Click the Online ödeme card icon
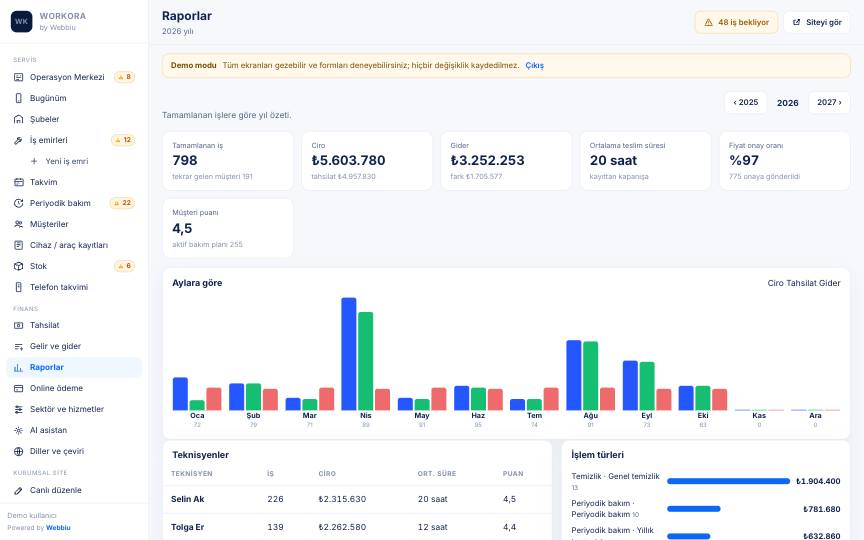Image resolution: width=864 pixels, height=540 pixels. point(18,388)
